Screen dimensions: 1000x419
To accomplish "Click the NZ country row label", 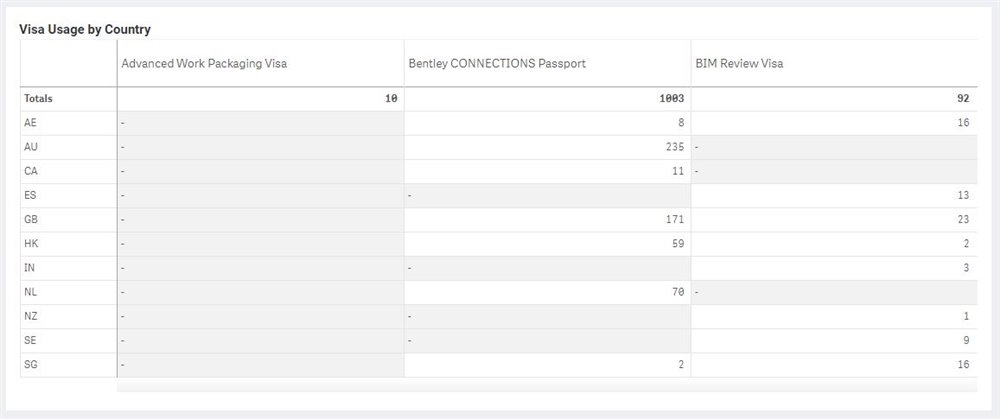I will tap(30, 317).
